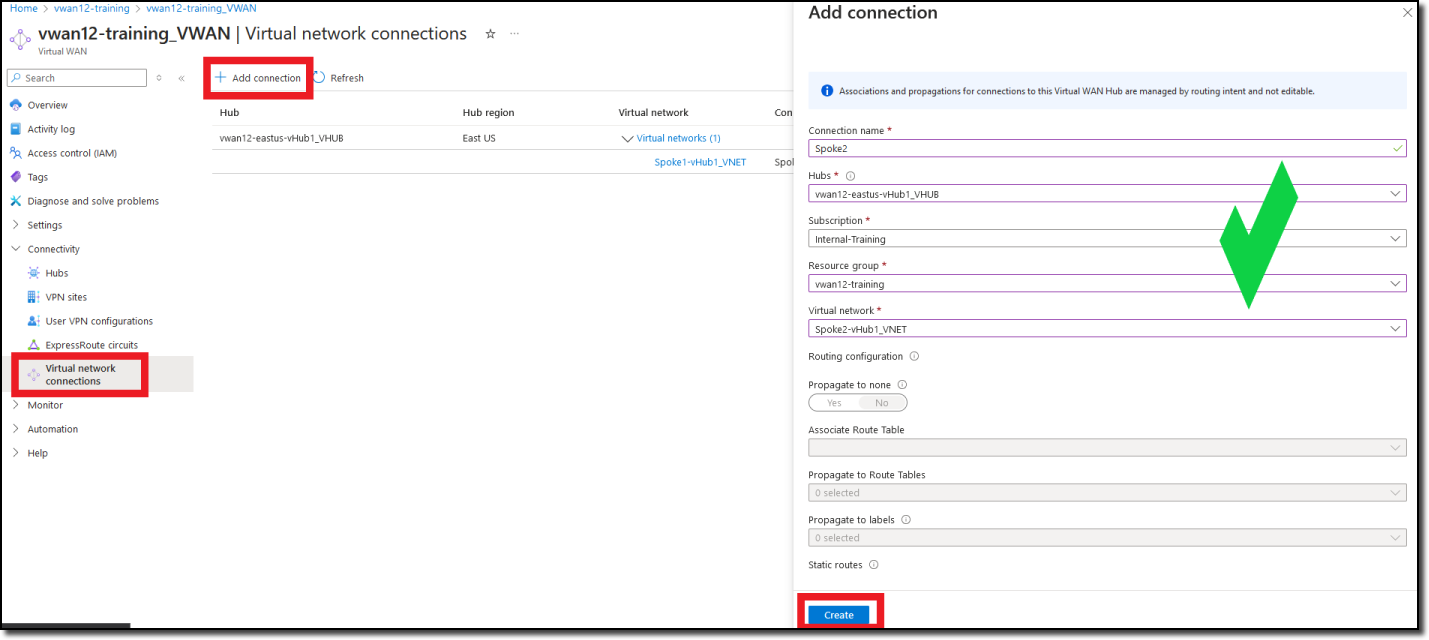Expand the Automation section
The height and width of the screenshot is (640, 1429).
pos(16,429)
